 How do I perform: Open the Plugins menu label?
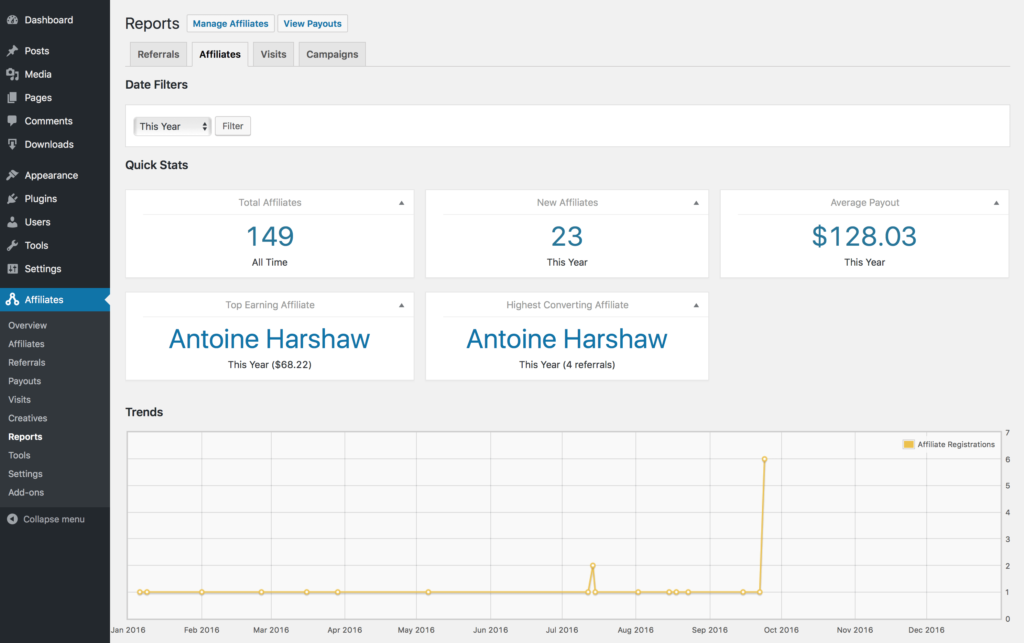pyautogui.click(x=40, y=199)
